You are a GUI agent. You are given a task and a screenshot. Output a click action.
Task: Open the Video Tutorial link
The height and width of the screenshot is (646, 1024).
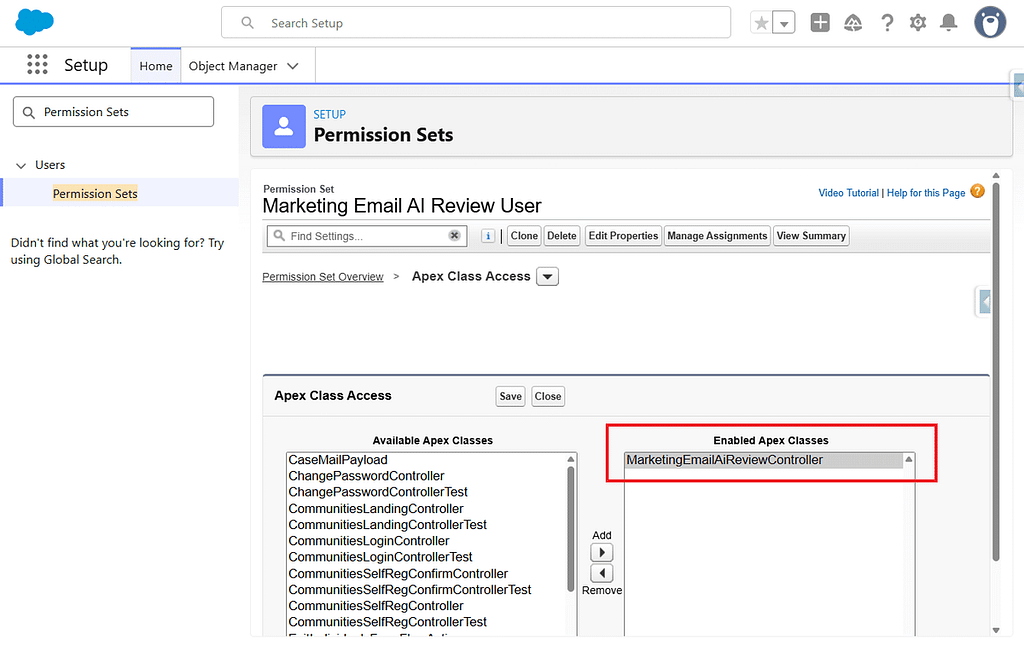pos(848,193)
